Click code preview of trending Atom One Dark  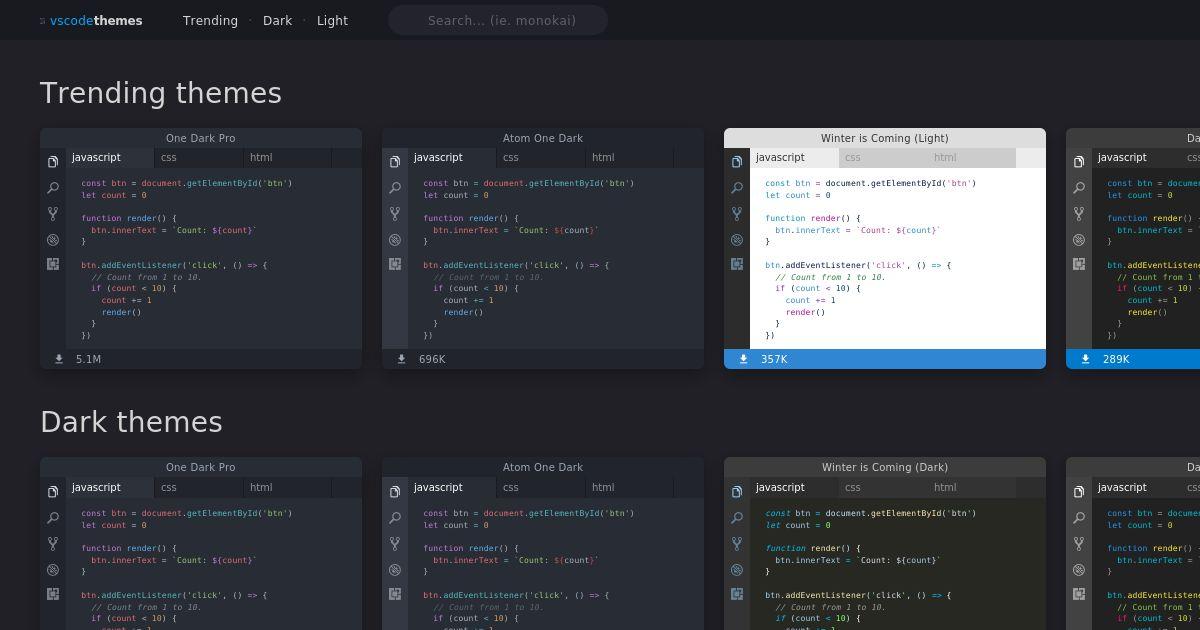[556, 258]
